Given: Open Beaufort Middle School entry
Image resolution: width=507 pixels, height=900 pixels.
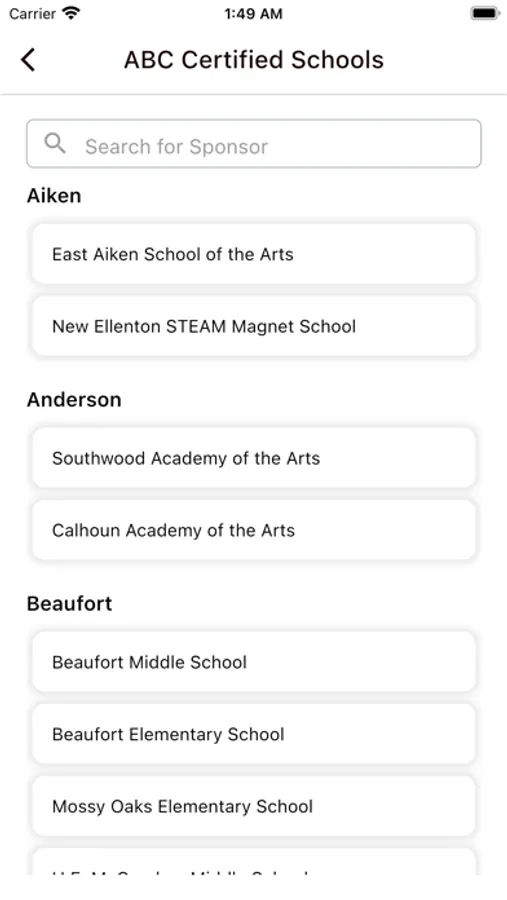Looking at the screenshot, I should pyautogui.click(x=254, y=662).
